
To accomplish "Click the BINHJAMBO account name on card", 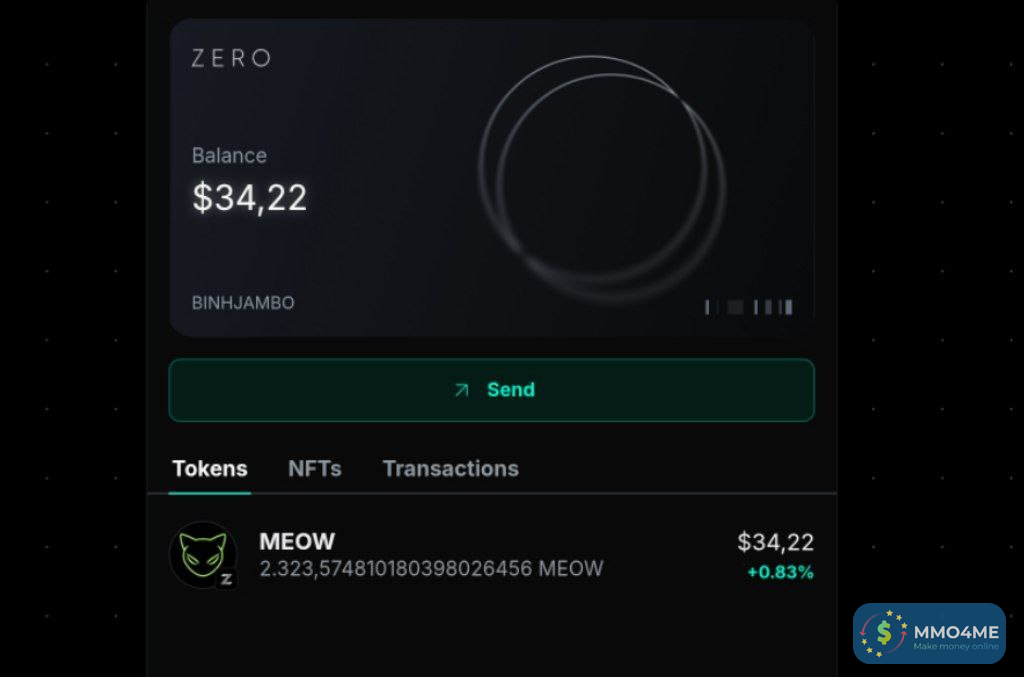I will (x=243, y=303).
